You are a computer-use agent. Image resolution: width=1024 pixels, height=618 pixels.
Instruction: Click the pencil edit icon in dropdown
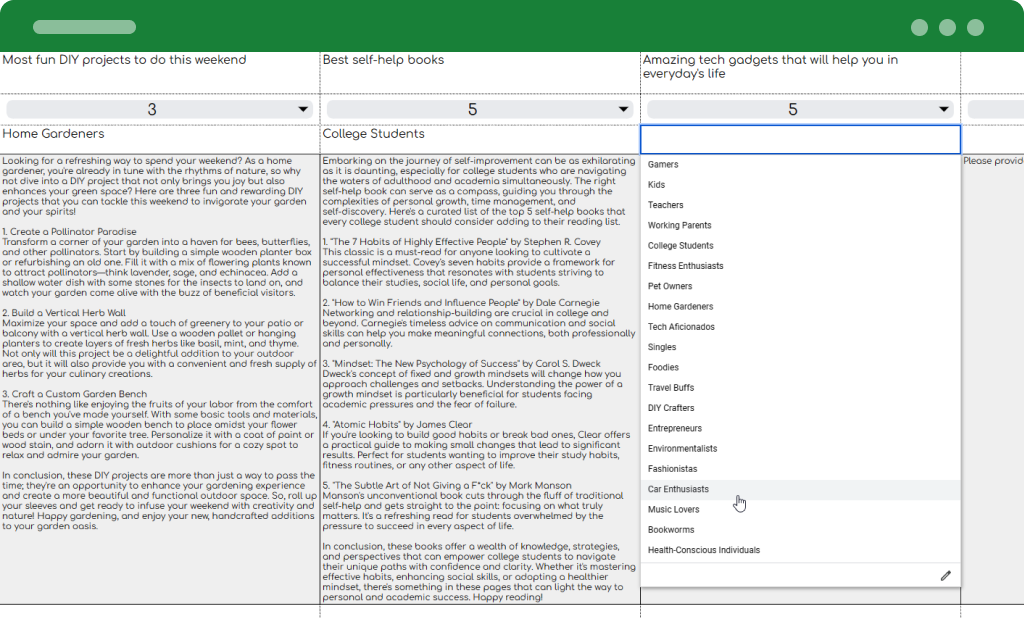[945, 576]
